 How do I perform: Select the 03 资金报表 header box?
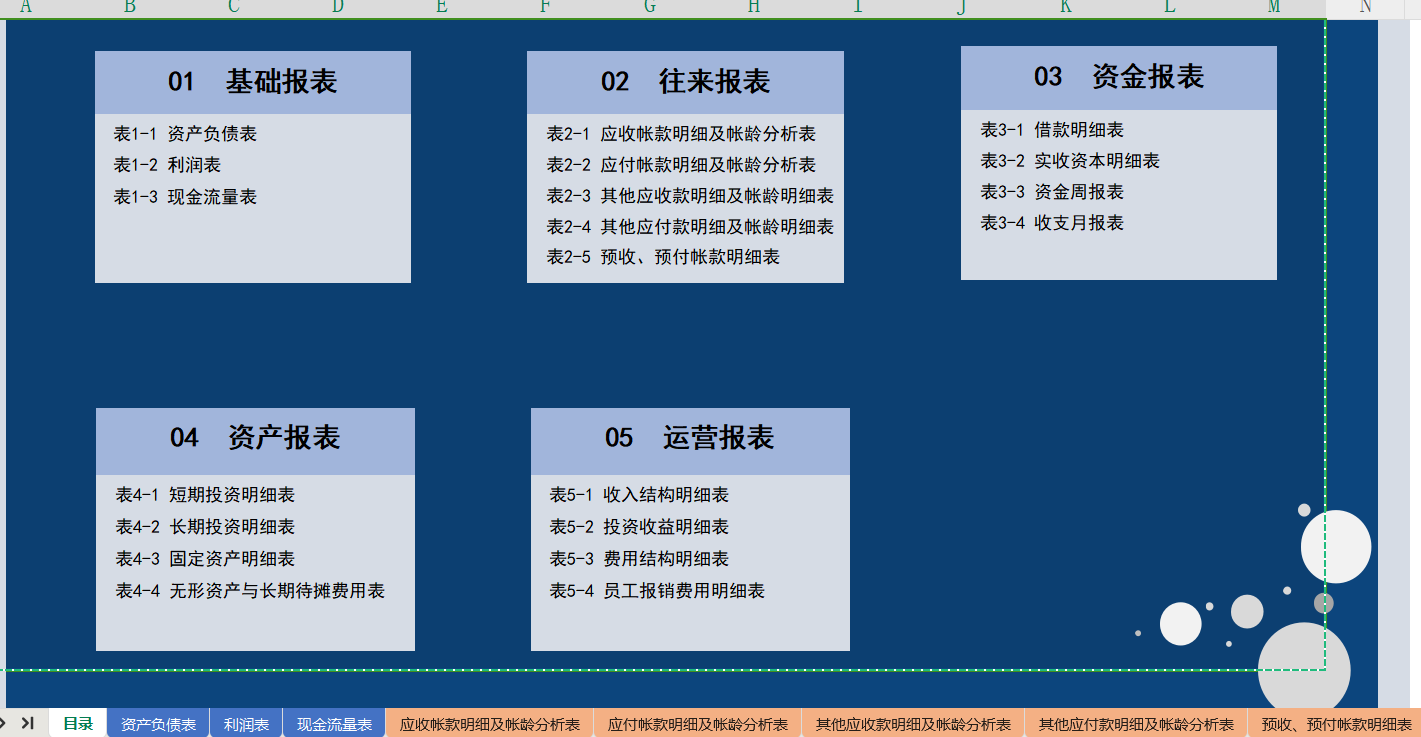point(1119,77)
